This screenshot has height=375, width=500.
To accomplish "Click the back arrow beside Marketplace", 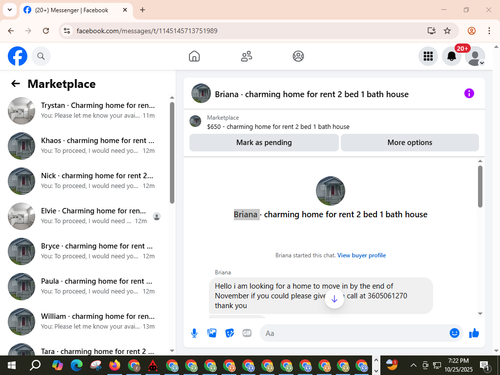I will [x=15, y=84].
